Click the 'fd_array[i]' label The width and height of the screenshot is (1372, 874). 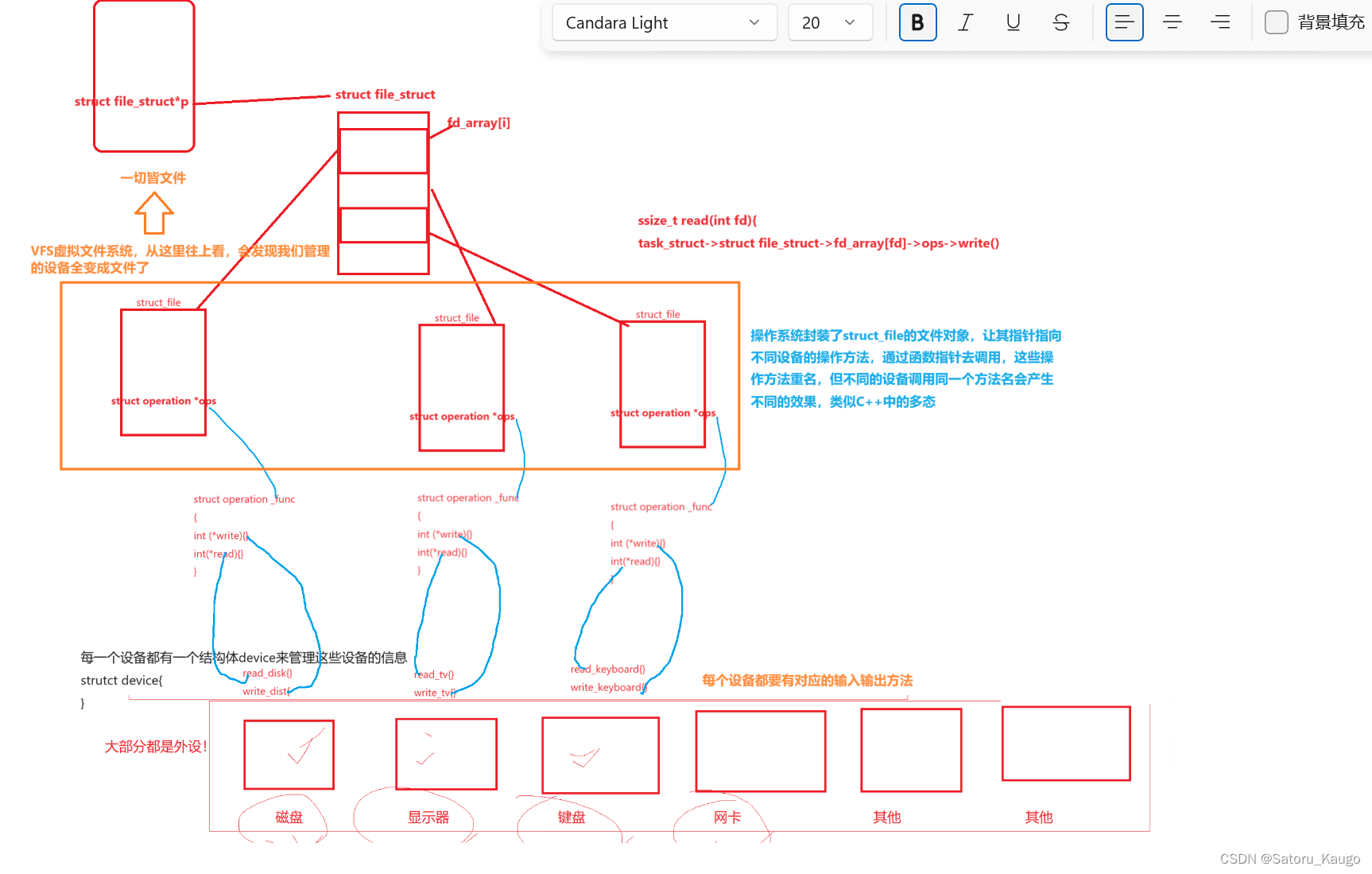479,122
